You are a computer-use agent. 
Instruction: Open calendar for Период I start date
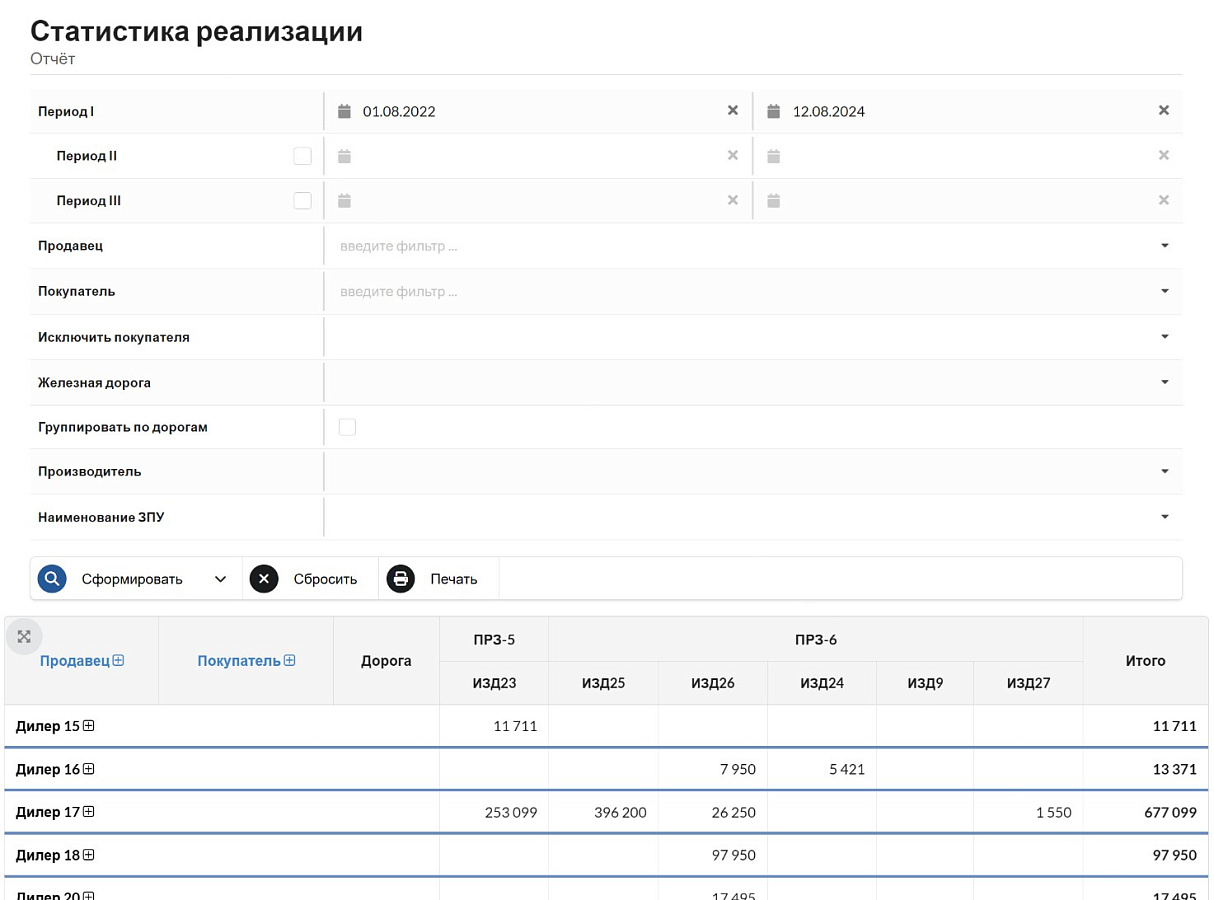pyautogui.click(x=344, y=111)
